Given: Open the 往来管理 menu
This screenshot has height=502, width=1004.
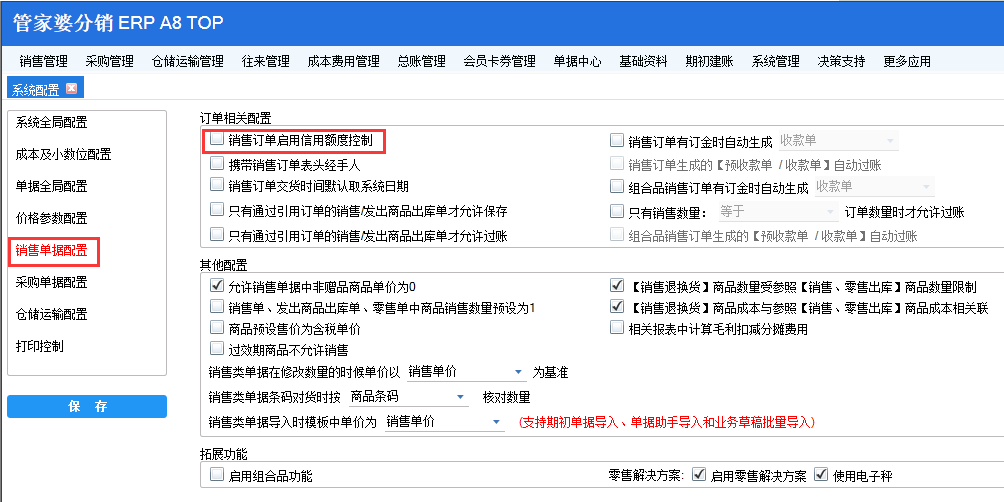Looking at the screenshot, I should [x=266, y=62].
